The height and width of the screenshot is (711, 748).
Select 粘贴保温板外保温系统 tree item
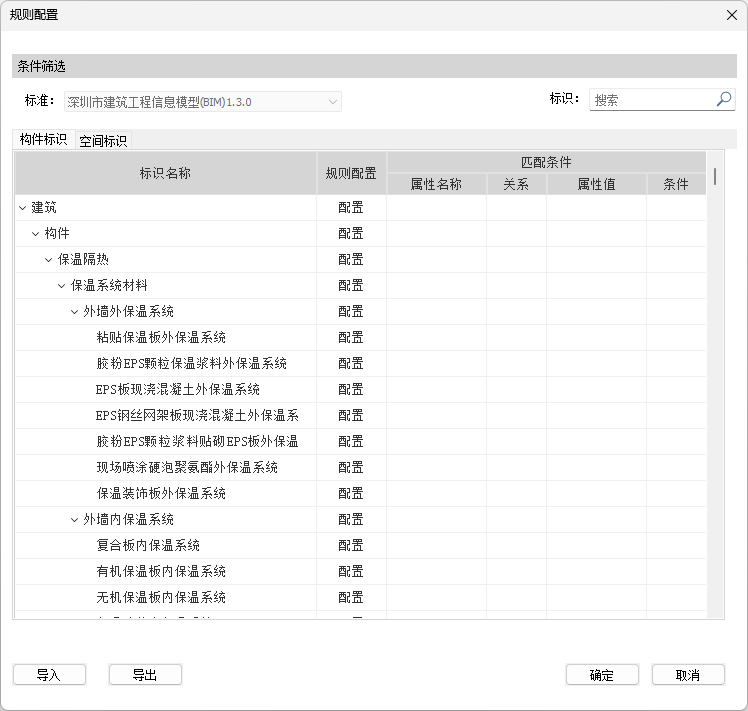pyautogui.click(x=160, y=338)
